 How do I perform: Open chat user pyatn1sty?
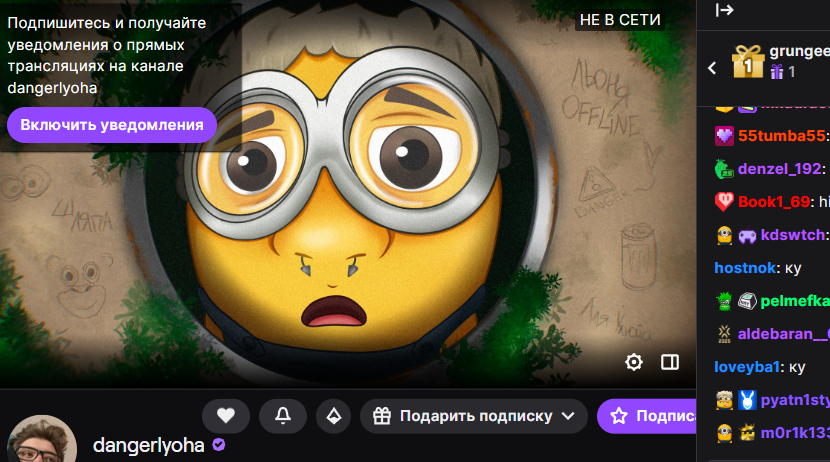[795, 400]
